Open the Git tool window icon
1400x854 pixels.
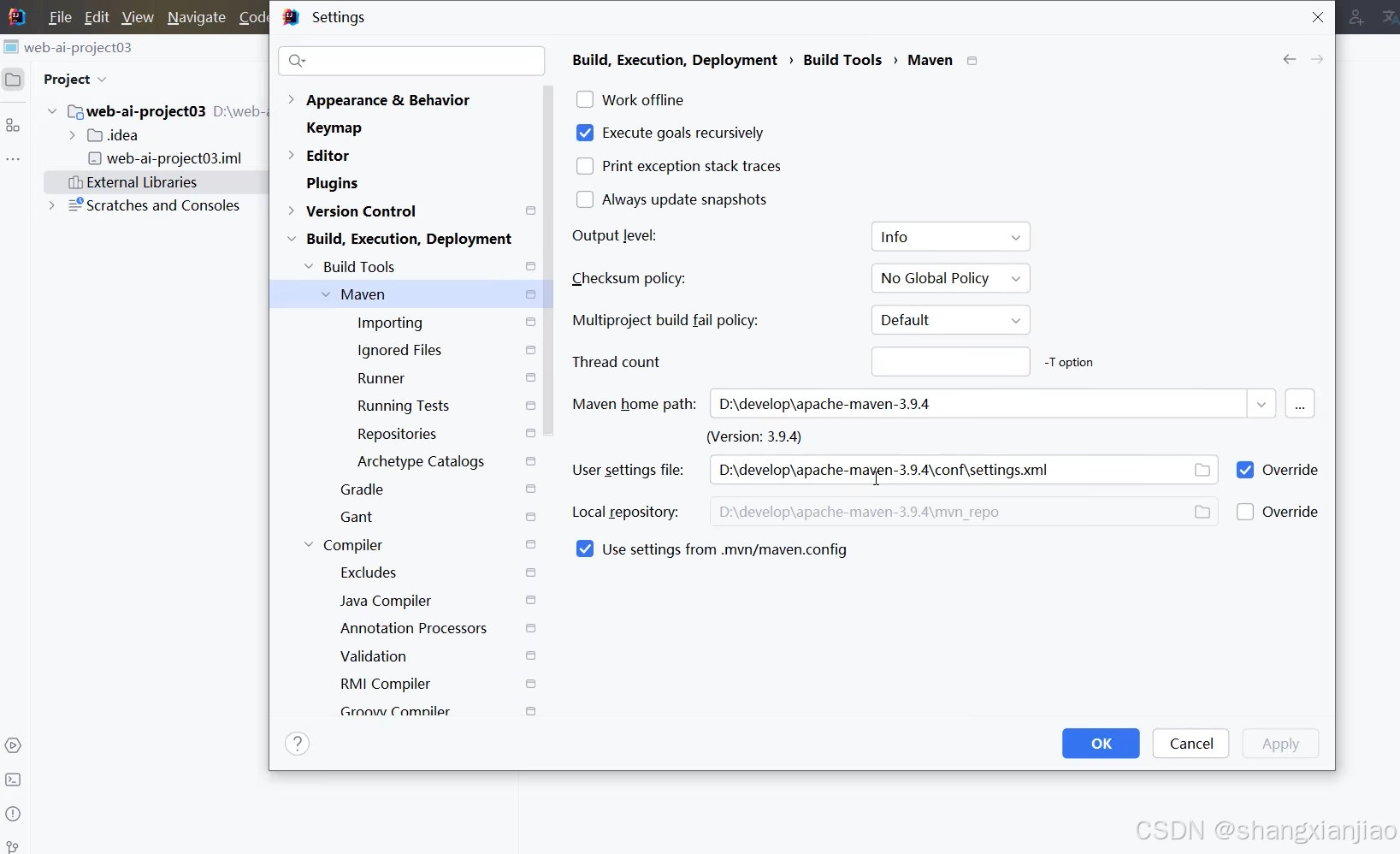(x=13, y=847)
